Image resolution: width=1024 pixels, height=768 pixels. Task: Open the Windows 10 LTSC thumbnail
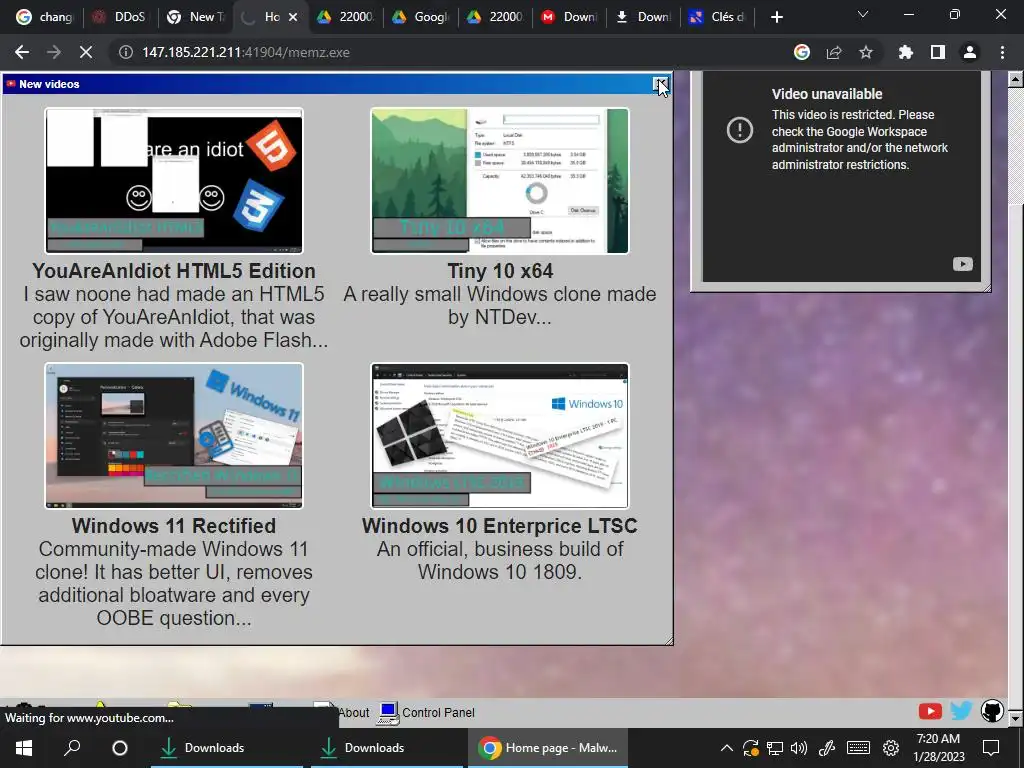[x=500, y=436]
